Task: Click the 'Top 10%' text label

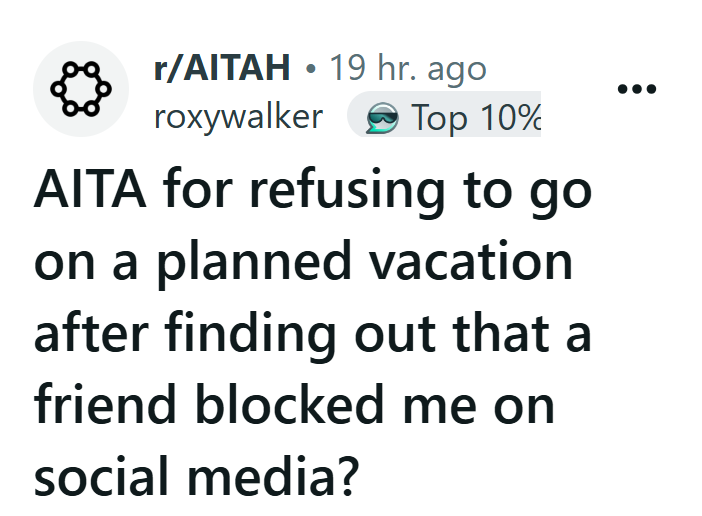Action: 476,118
